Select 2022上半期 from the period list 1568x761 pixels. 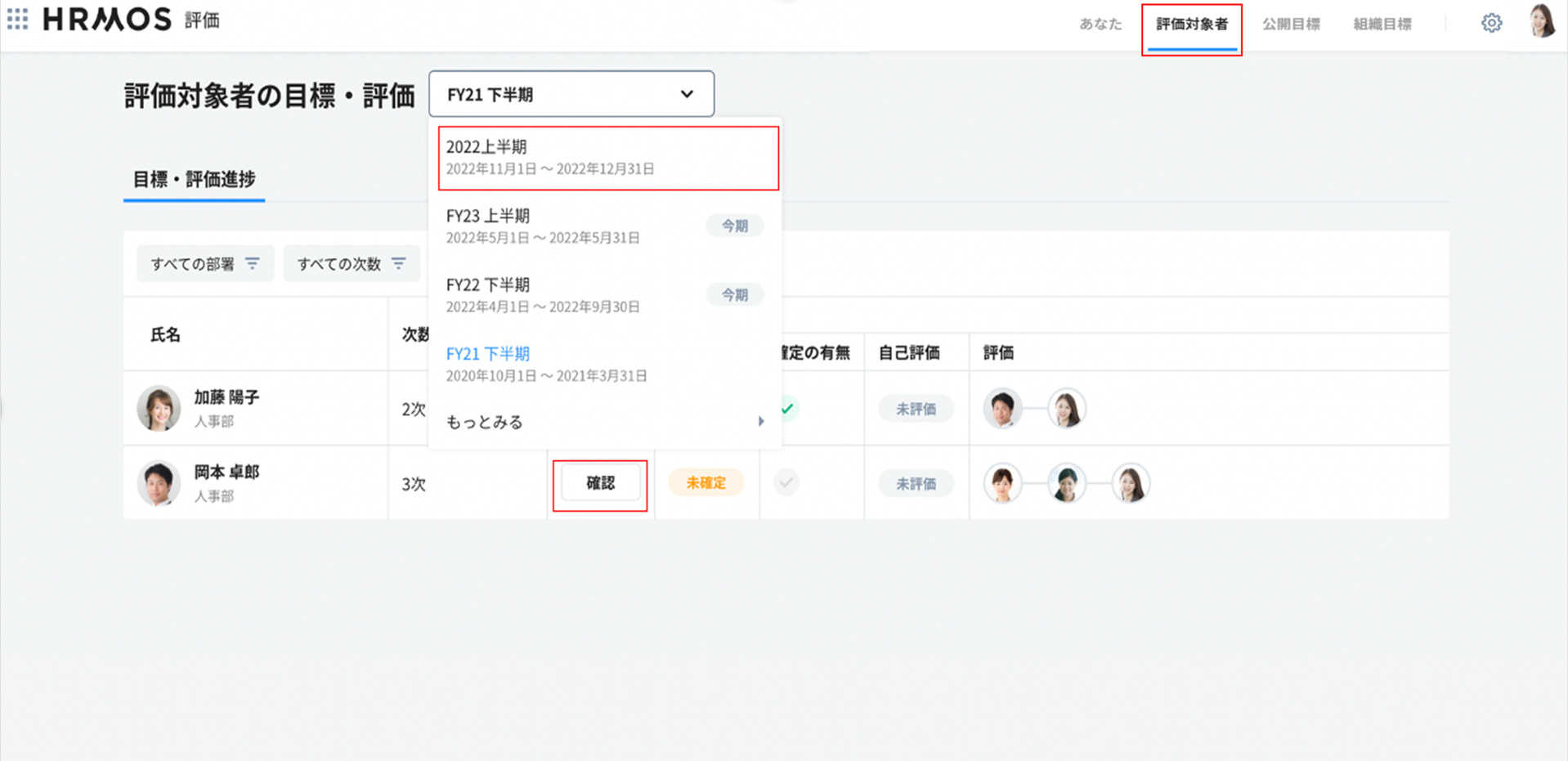tap(607, 157)
